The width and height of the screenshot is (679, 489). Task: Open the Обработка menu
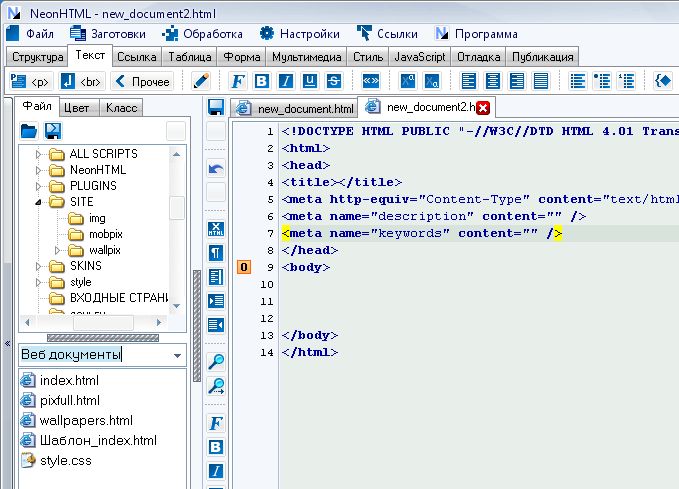point(202,34)
